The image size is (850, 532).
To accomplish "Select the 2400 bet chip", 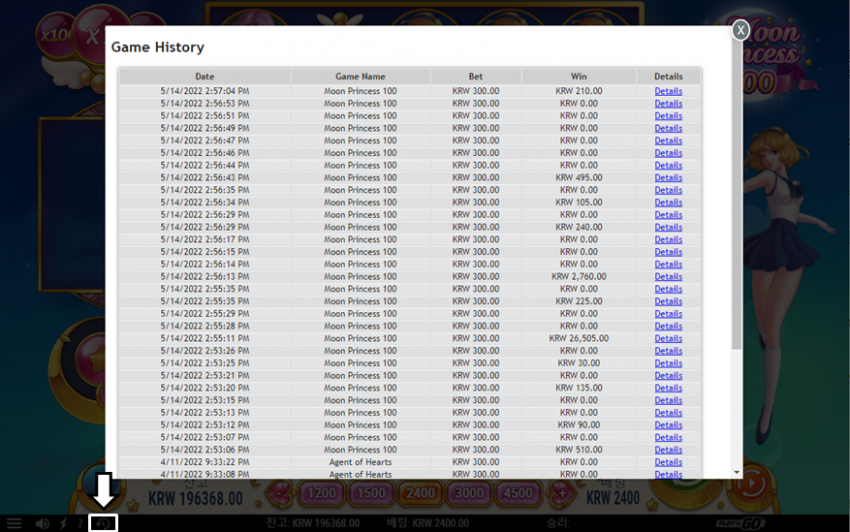I will [420, 493].
